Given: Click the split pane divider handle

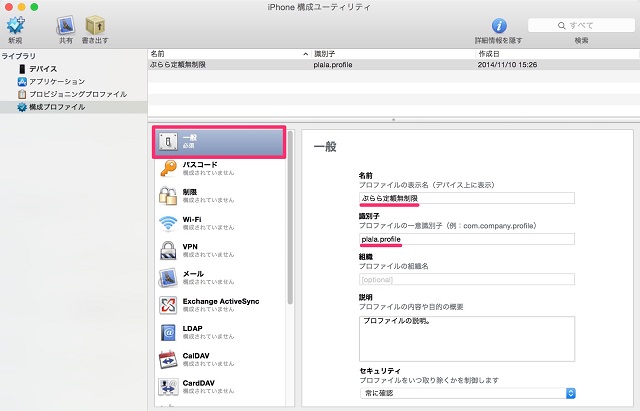Looking at the screenshot, I should click(393, 120).
